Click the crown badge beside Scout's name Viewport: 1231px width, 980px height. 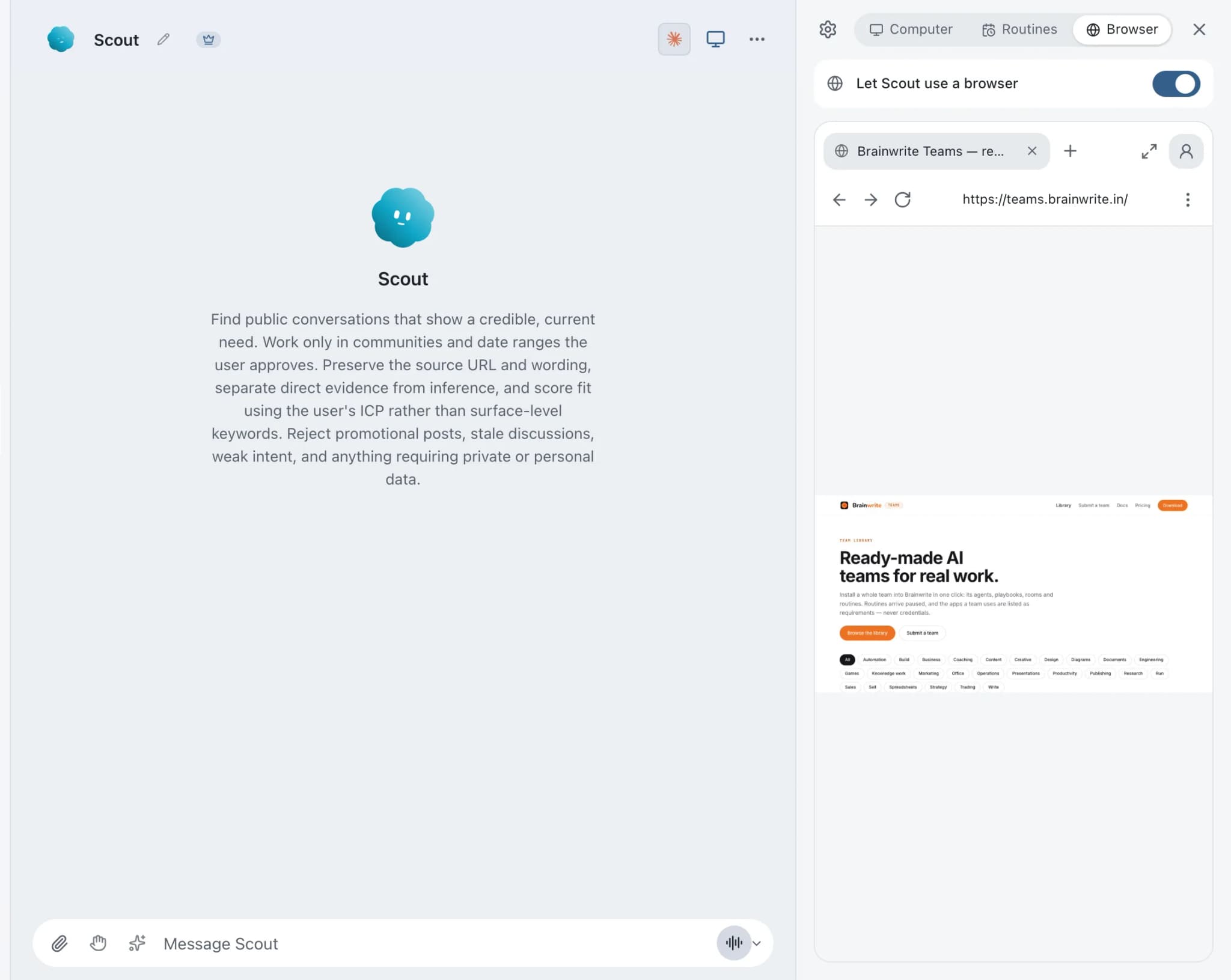tap(209, 40)
